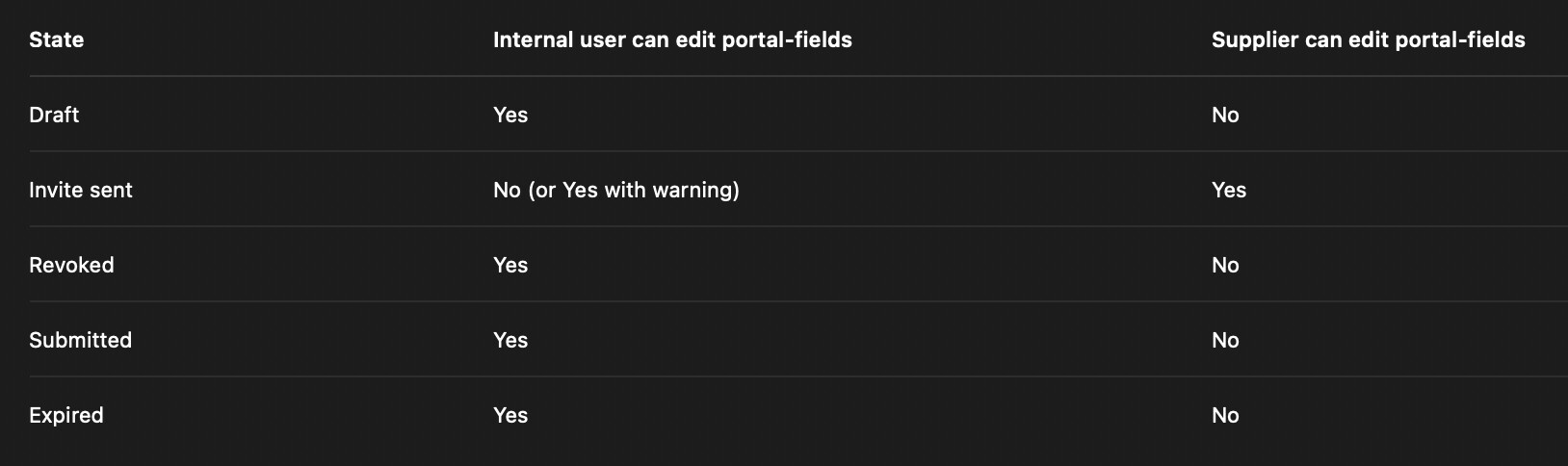The height and width of the screenshot is (466, 1568).
Task: Click Supplier No value in Expired row
Action: tap(1225, 415)
